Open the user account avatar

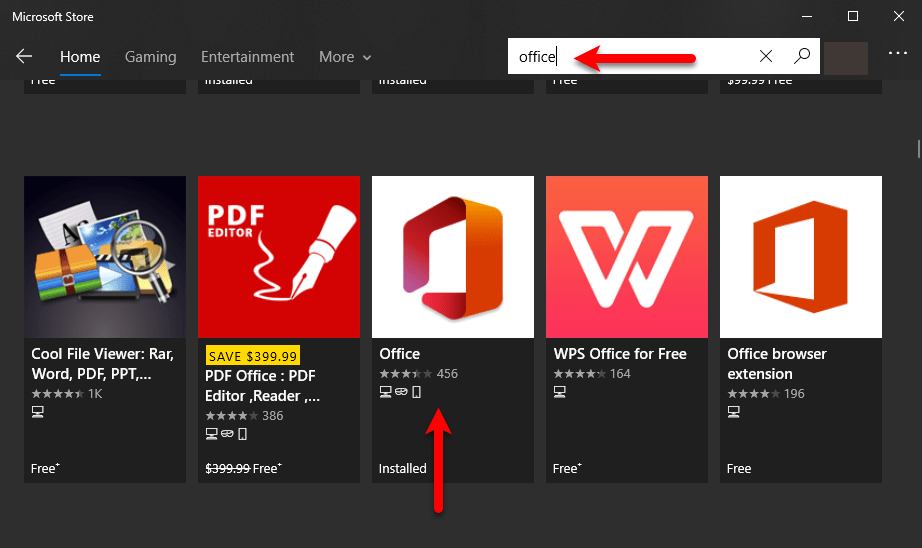point(846,58)
